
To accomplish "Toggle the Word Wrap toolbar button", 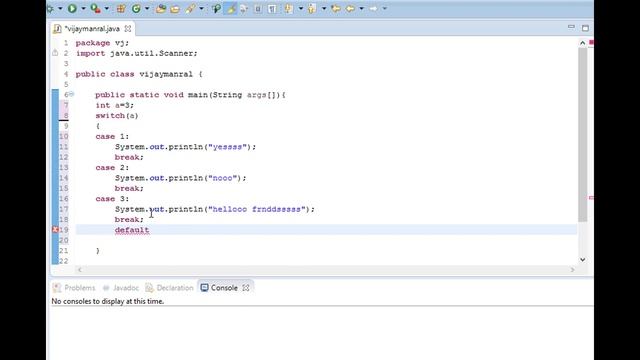I will (x=244, y=8).
